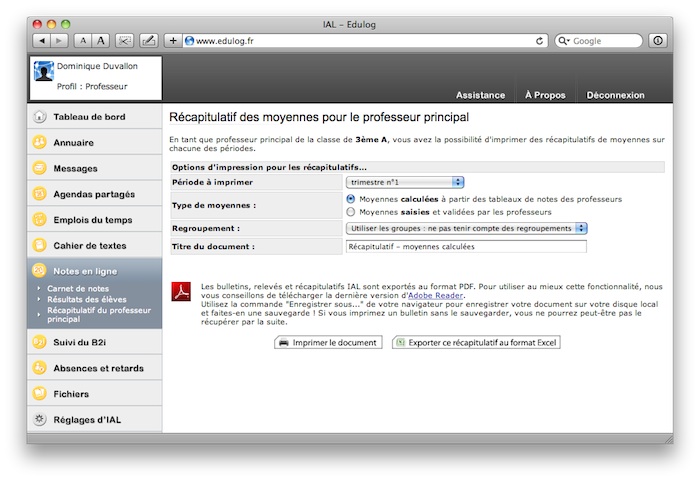Click the Emplois du temps icon
This screenshot has width=700, height=481.
pos(40,219)
